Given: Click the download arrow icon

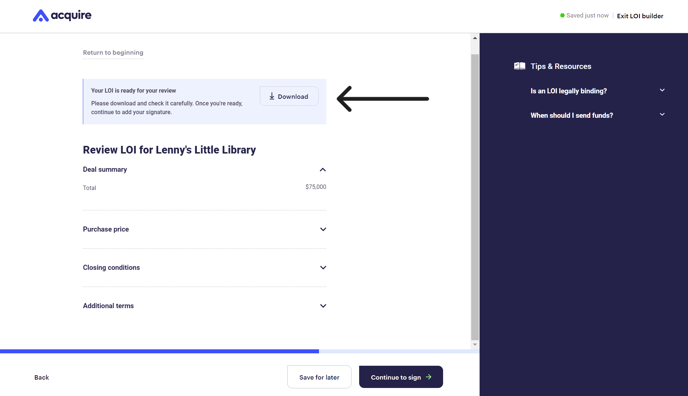Looking at the screenshot, I should click(272, 96).
